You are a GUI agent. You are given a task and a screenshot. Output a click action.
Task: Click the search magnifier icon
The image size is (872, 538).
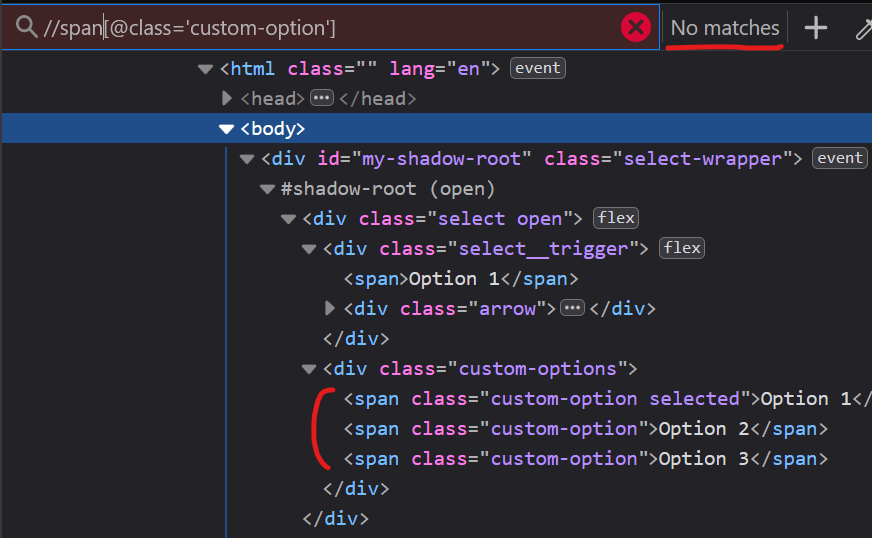28,28
